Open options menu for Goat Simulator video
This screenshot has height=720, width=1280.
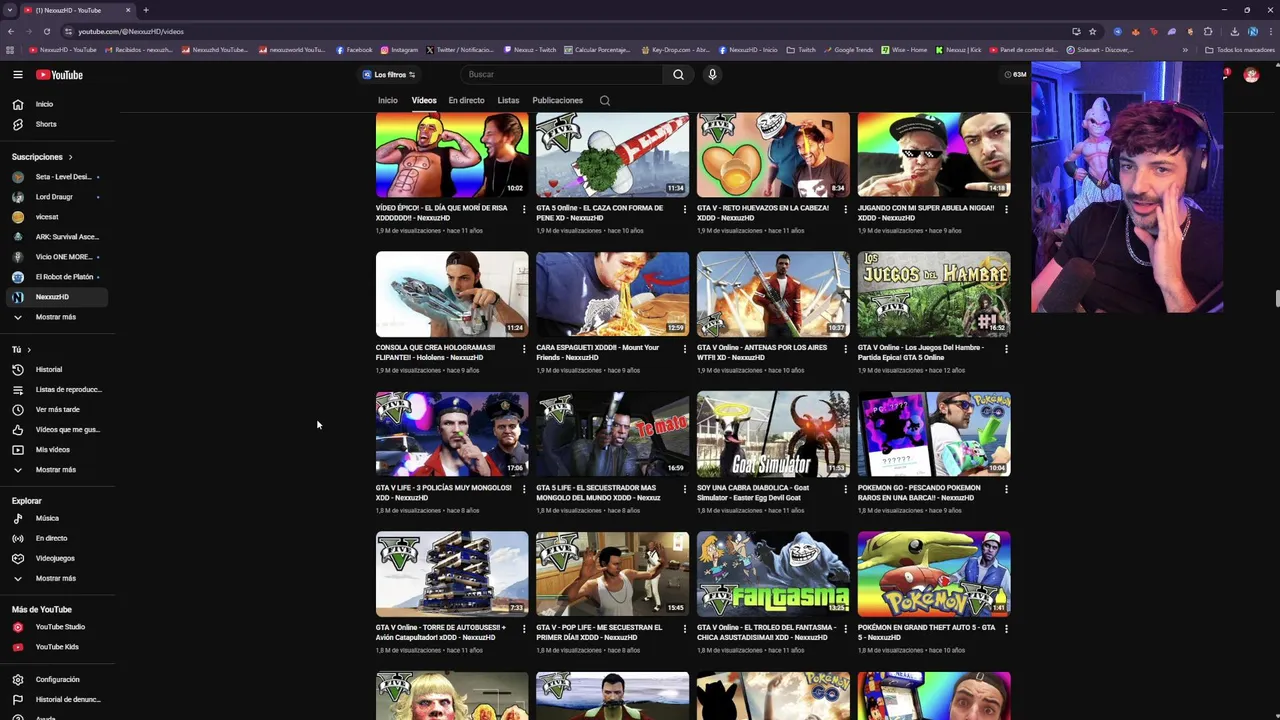845,489
